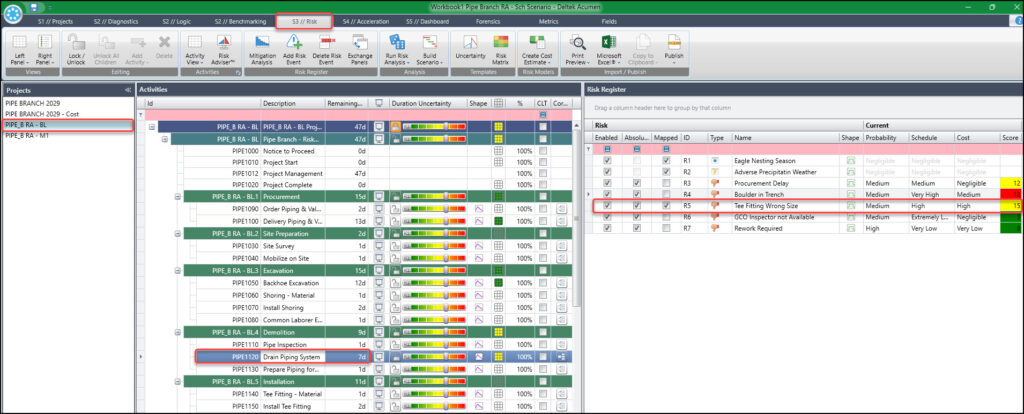Open the Activity View tool
This screenshot has height=414, width=1024.
195,48
